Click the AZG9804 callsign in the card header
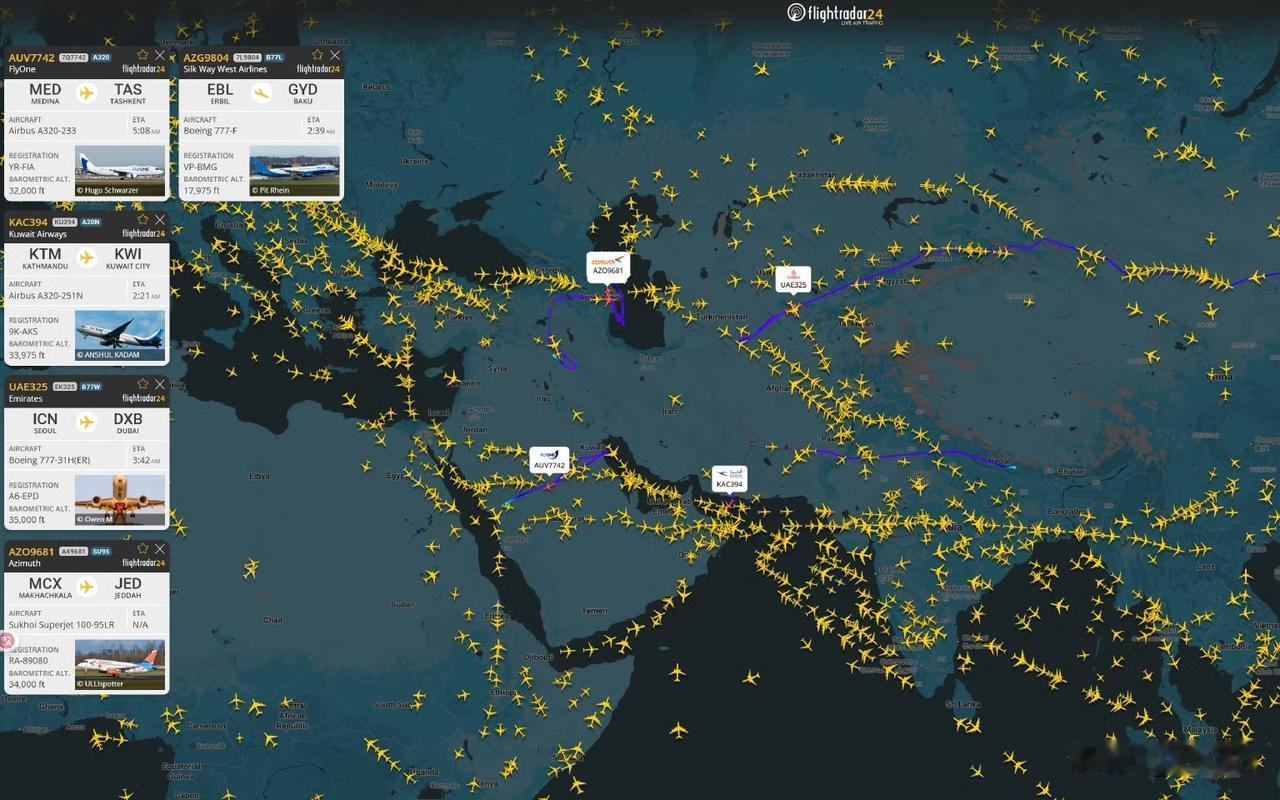Screen dimensions: 1280x800 pyautogui.click(x=206, y=58)
